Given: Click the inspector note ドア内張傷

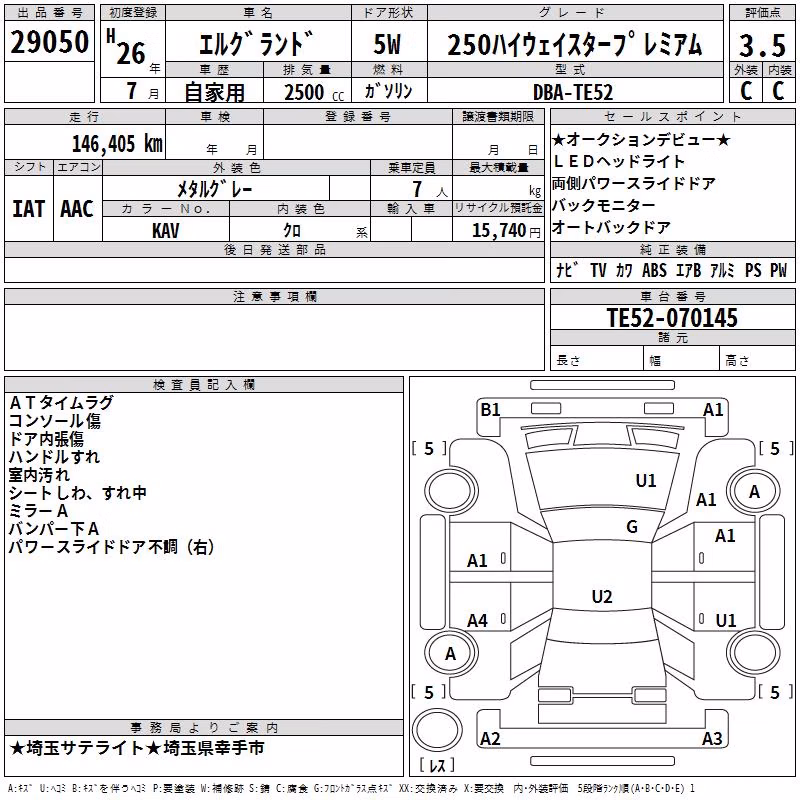Looking at the screenshot, I should 46,439.
